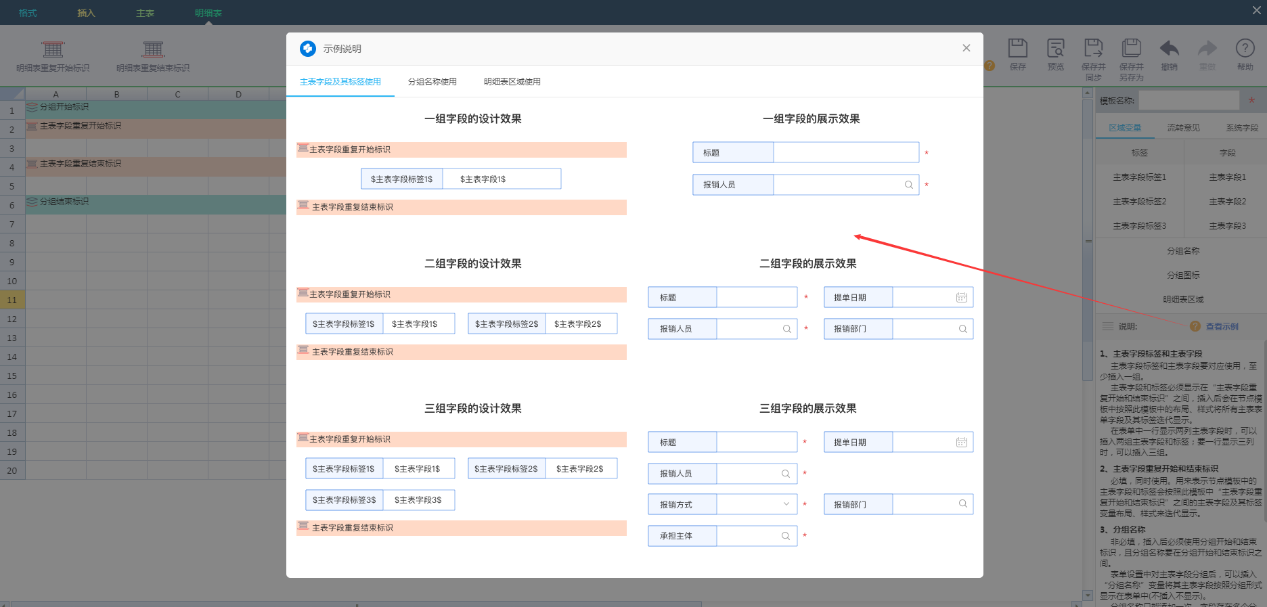Click the 分组名称 variable button
The height and width of the screenshot is (607, 1267).
click(x=1183, y=251)
